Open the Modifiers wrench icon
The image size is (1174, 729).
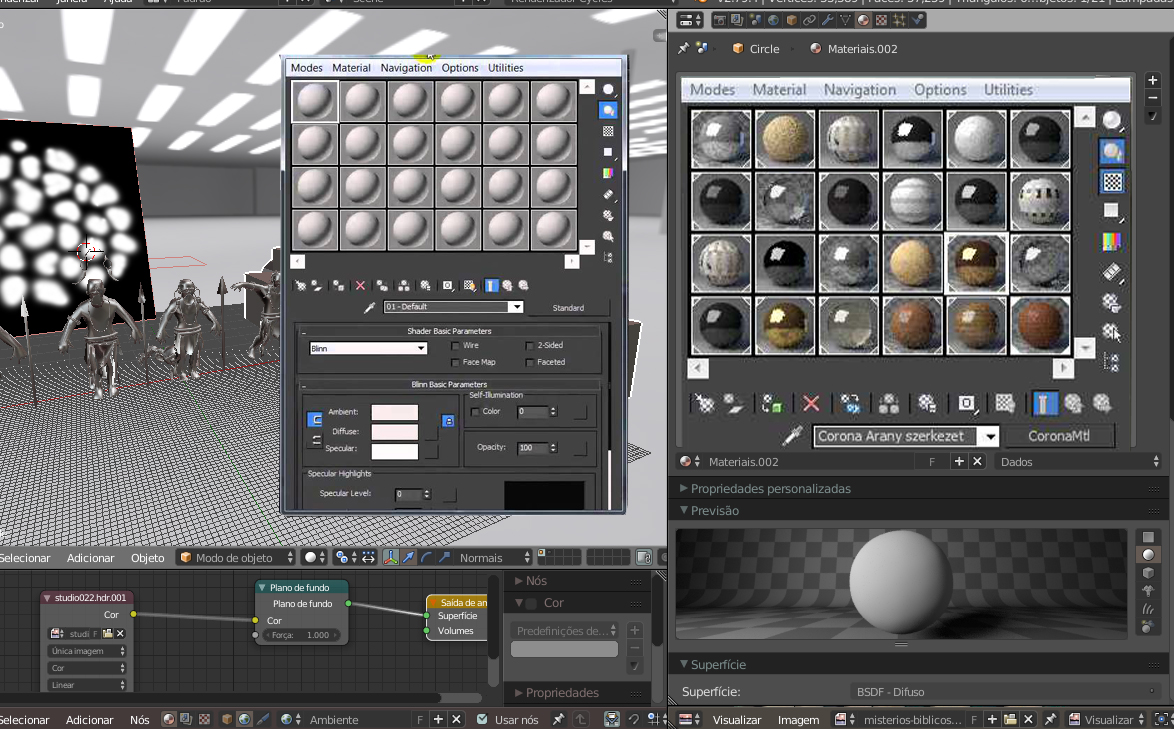point(827,20)
